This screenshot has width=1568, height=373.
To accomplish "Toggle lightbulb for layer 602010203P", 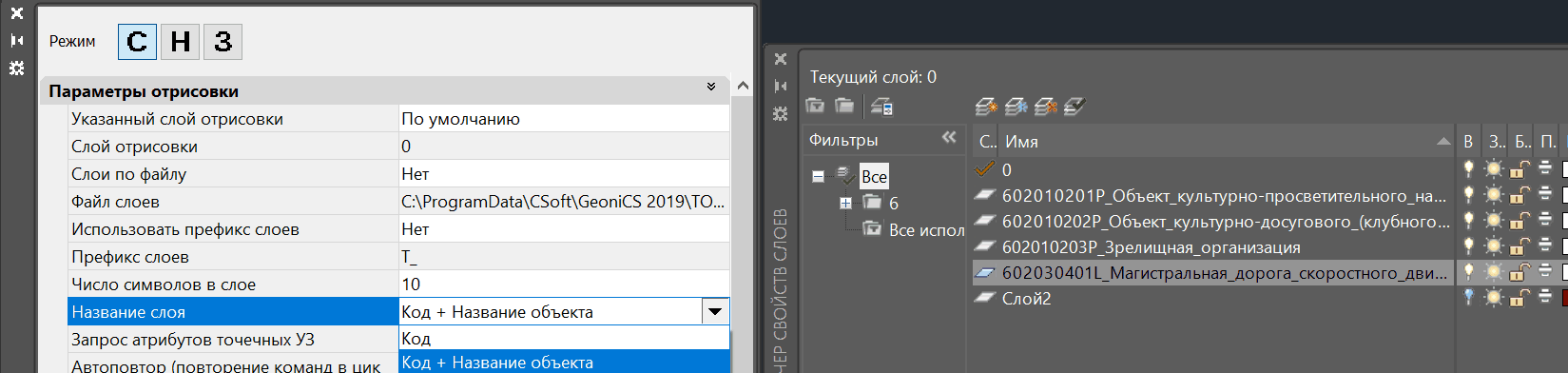I will pyautogui.click(x=1468, y=245).
